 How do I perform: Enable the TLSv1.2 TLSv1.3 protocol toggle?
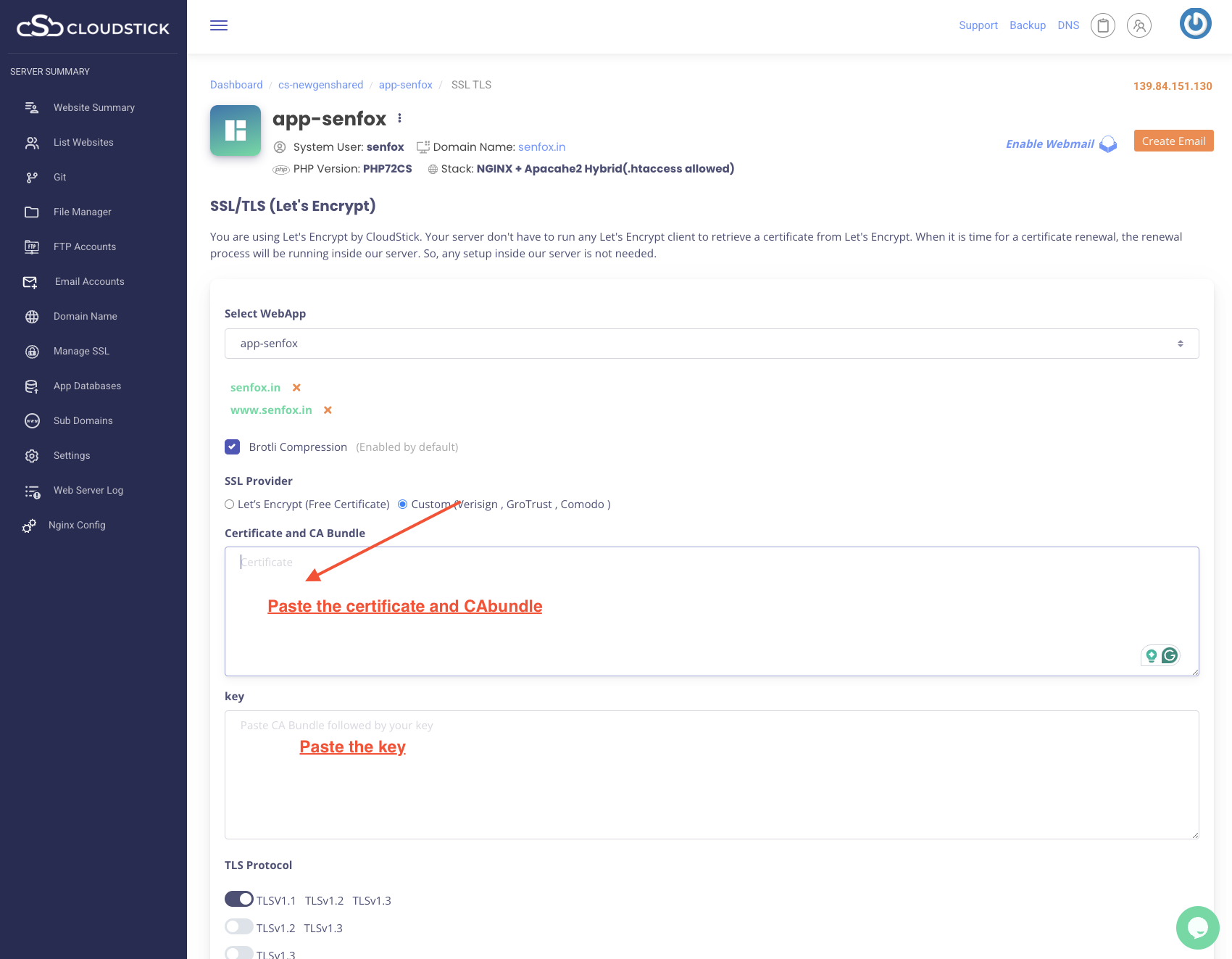pos(239,927)
